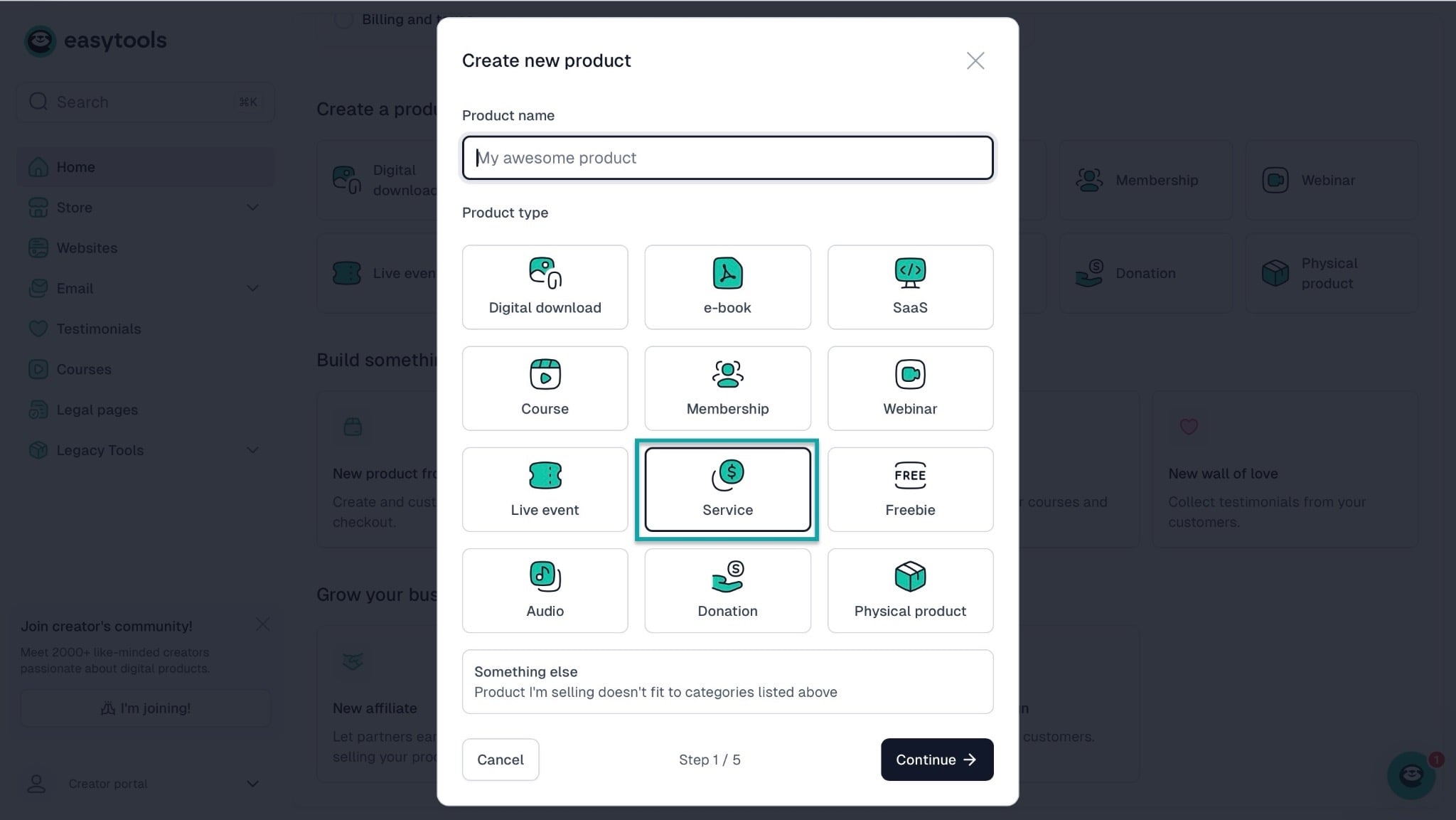Click the background Membership card

[1145, 180]
